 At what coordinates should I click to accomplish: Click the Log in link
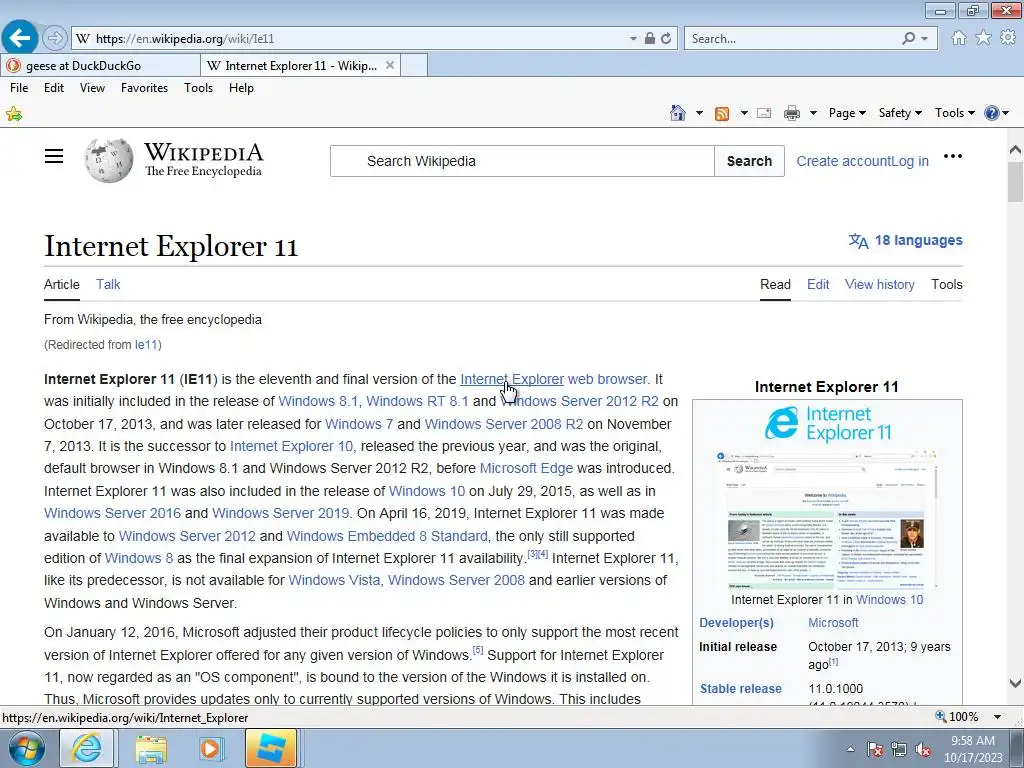pos(910,161)
